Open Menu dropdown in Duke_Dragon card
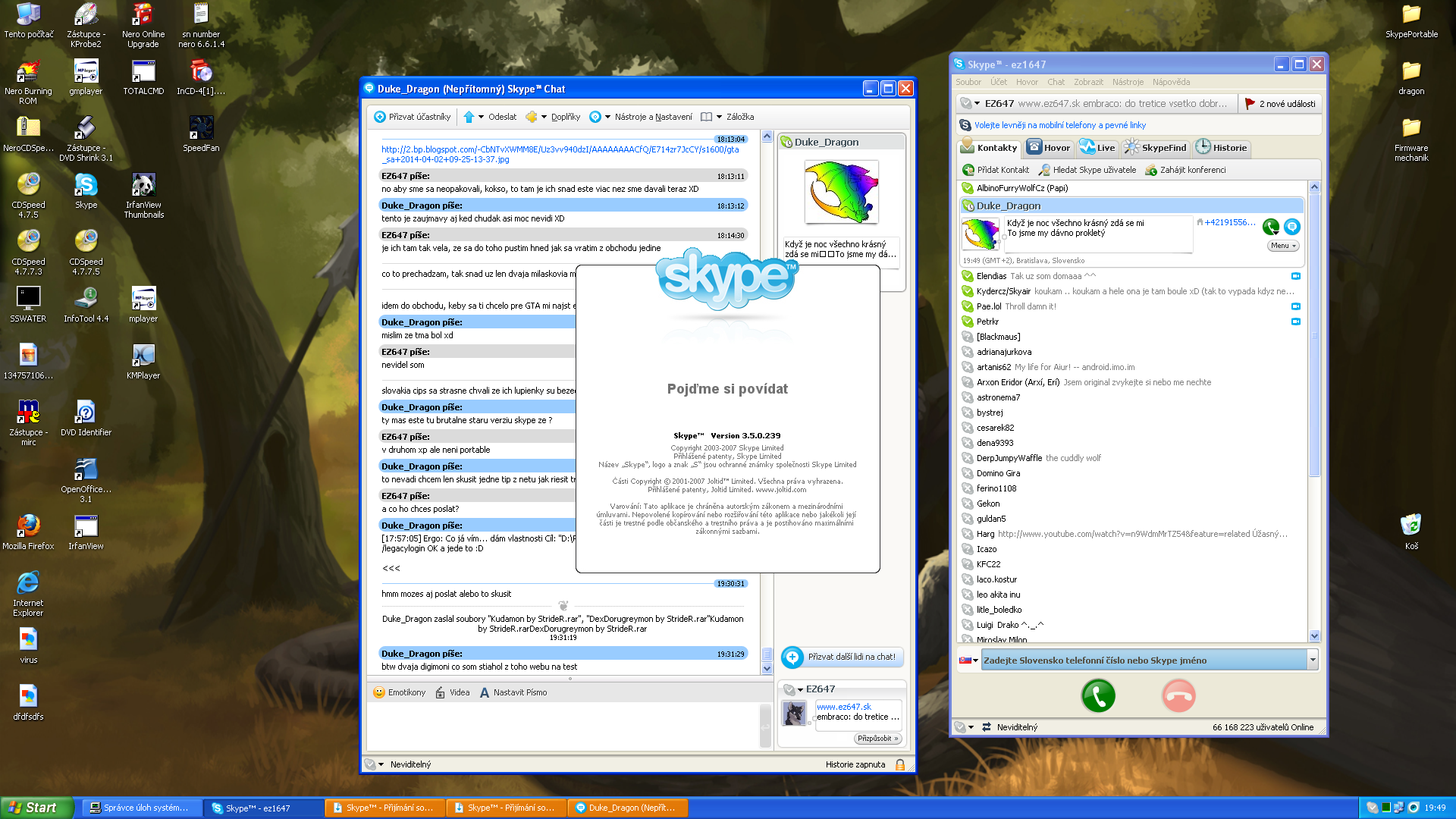Screen dimensions: 1456x819 (x=1283, y=246)
